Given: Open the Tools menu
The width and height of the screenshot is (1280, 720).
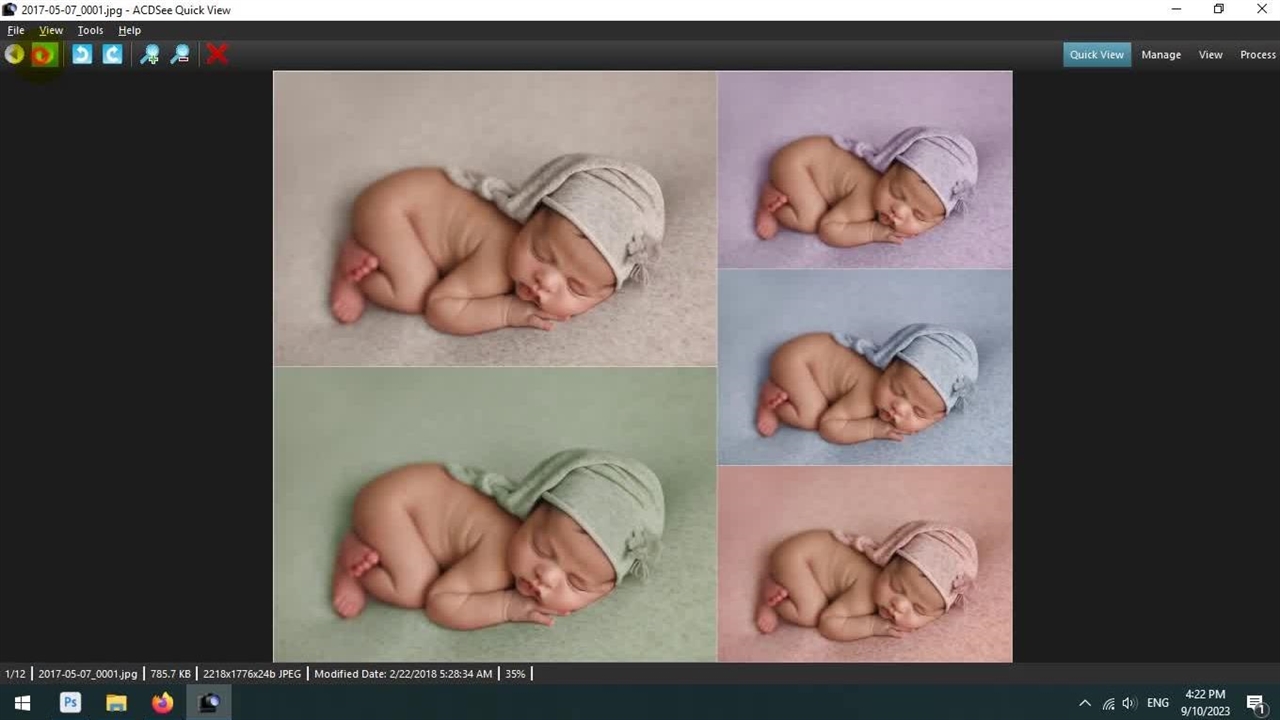Looking at the screenshot, I should tap(90, 30).
